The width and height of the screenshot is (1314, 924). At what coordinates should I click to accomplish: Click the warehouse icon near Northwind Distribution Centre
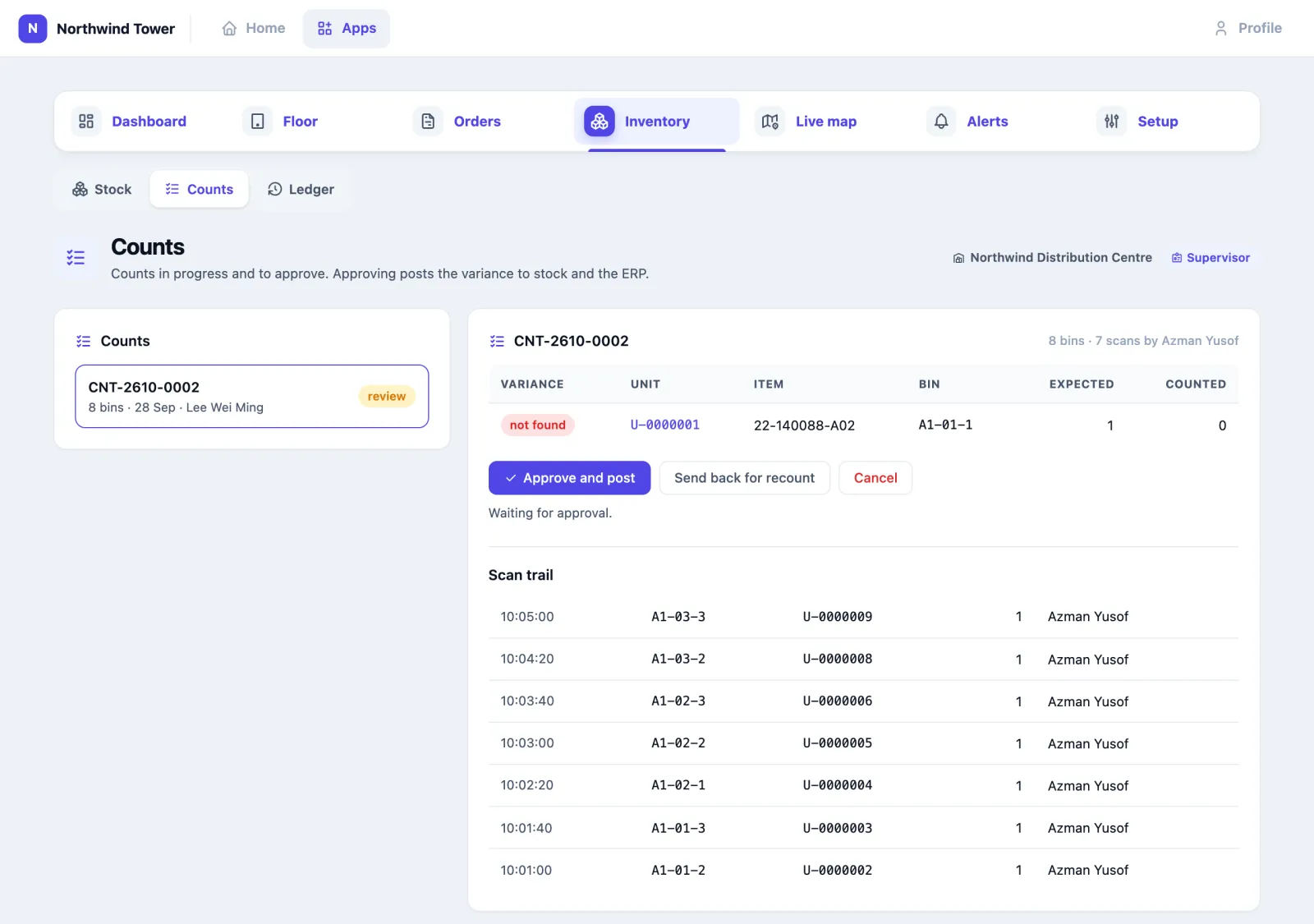[958, 258]
